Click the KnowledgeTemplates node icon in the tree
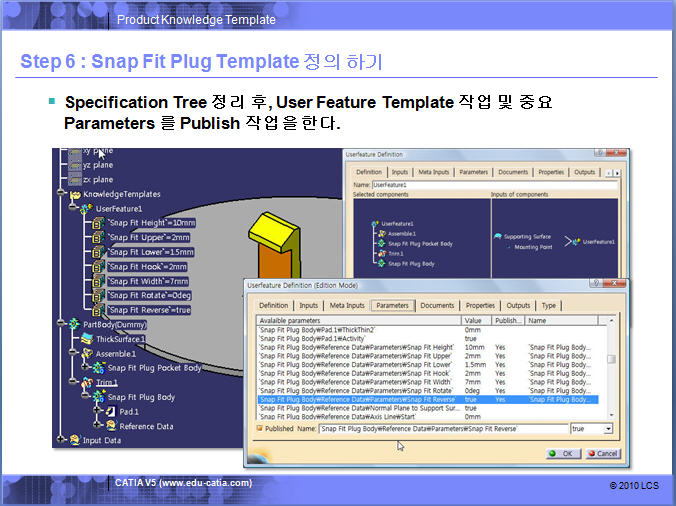Screen dimensions: 676x506 click(x=74, y=194)
